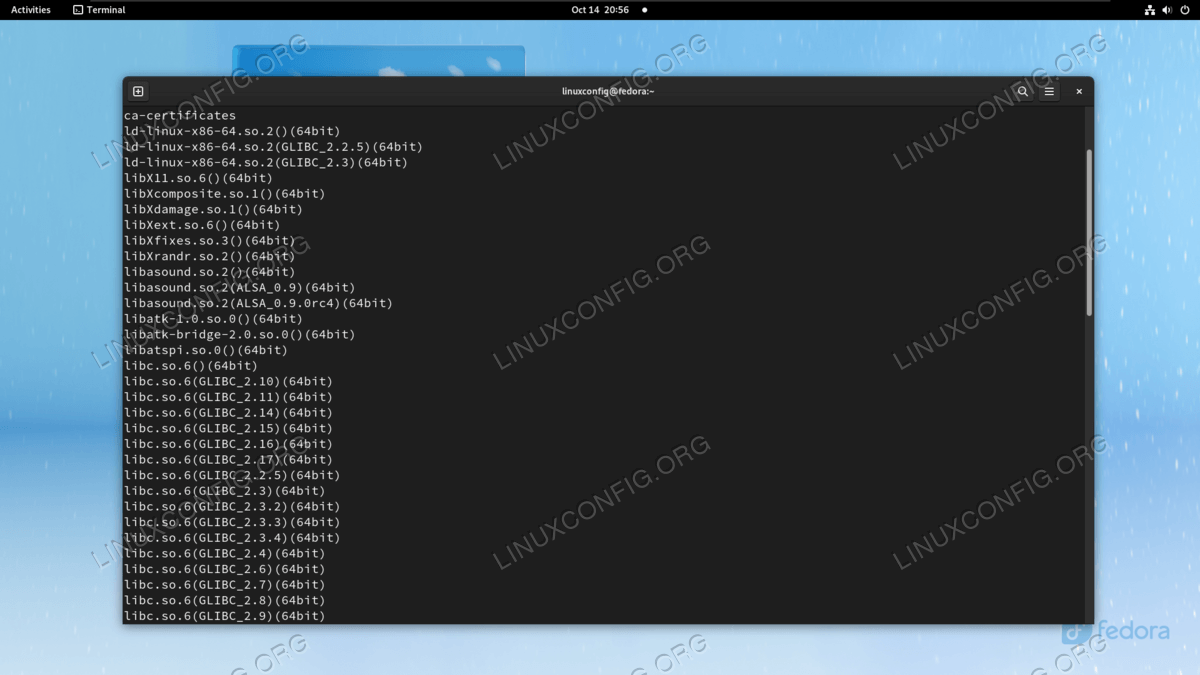Click the libatspi.so.0()(64bit) line
1200x675 pixels.
206,350
